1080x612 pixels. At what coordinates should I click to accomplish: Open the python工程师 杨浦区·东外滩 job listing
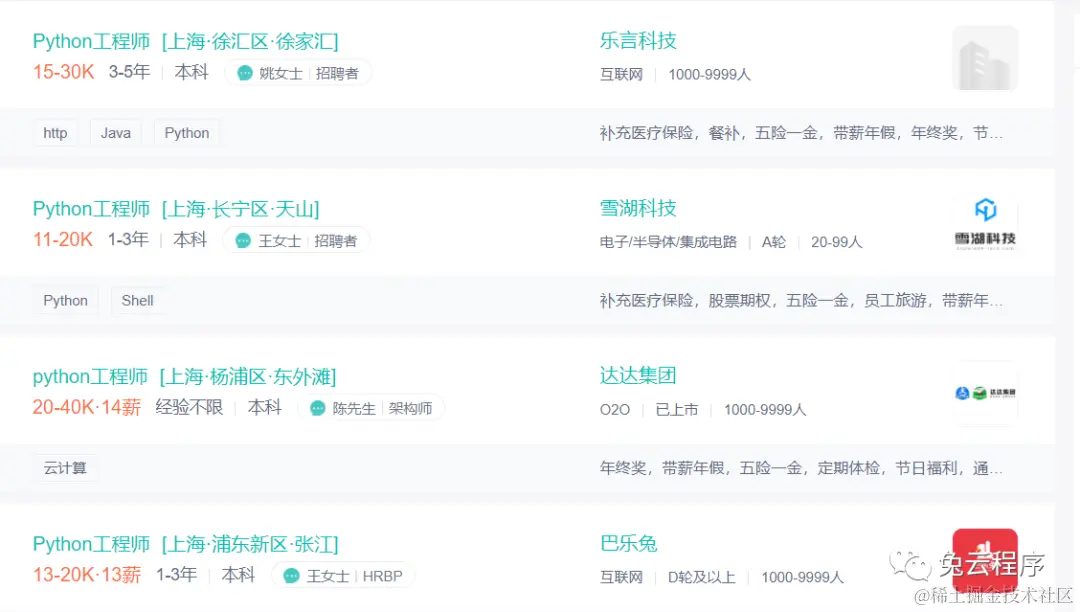[184, 377]
